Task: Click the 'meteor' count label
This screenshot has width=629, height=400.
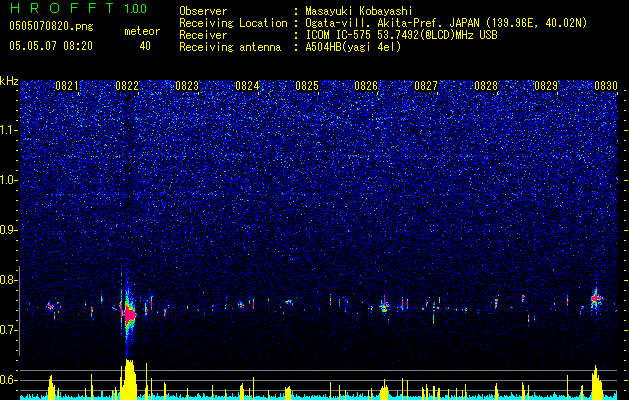Action: tap(142, 31)
